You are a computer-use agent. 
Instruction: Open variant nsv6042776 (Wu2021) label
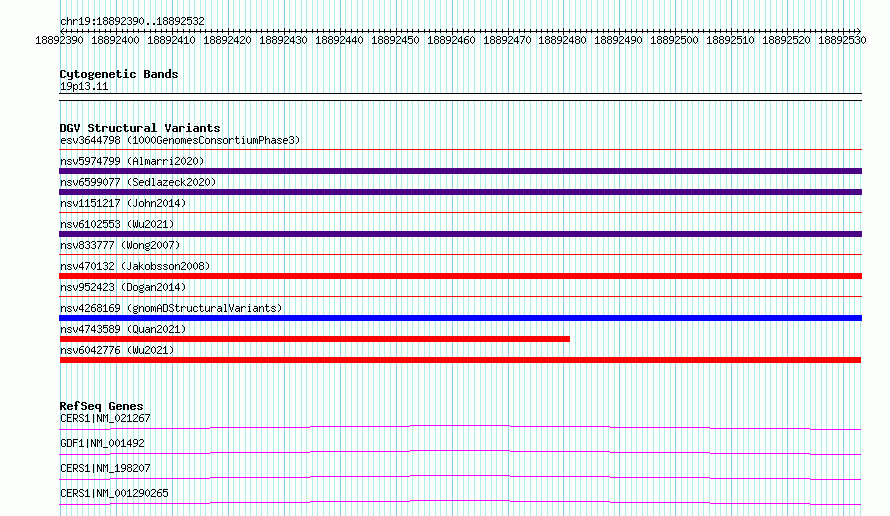click(x=117, y=350)
